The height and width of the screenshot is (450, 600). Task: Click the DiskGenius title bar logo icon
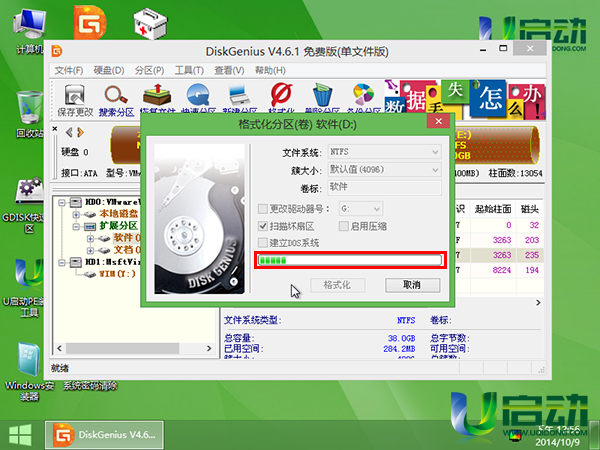click(x=57, y=51)
